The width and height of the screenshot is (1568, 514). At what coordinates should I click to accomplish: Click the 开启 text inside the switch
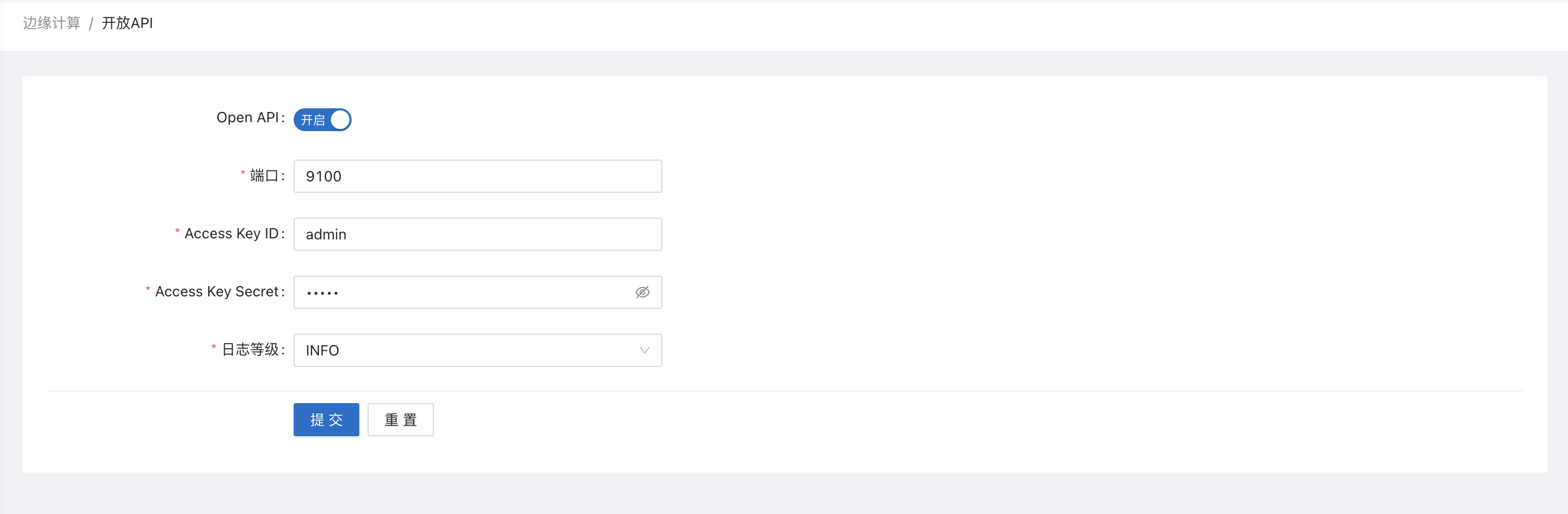(313, 120)
